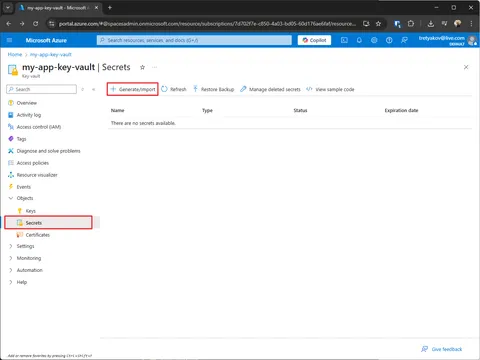Viewport: 480px width, 360px height.
Task: Open Resource visualizer
Action: pyautogui.click(x=33, y=175)
